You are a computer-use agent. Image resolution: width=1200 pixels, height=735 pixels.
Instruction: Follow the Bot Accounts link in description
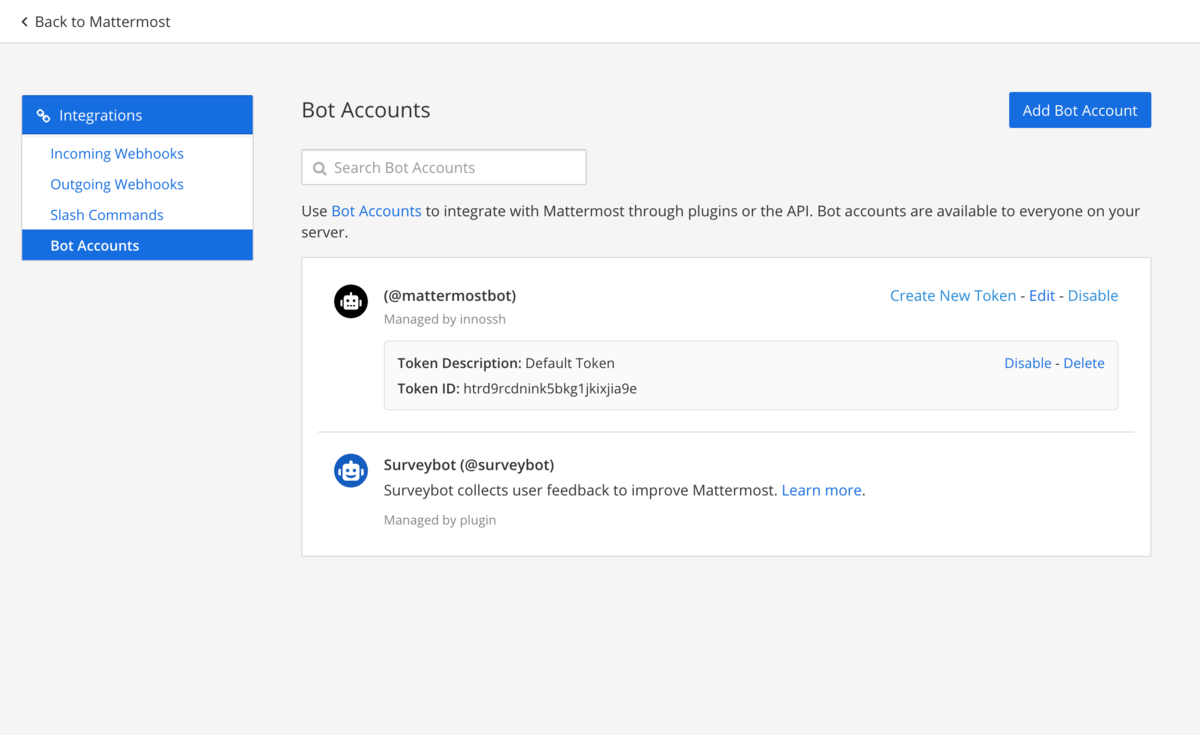tap(376, 211)
